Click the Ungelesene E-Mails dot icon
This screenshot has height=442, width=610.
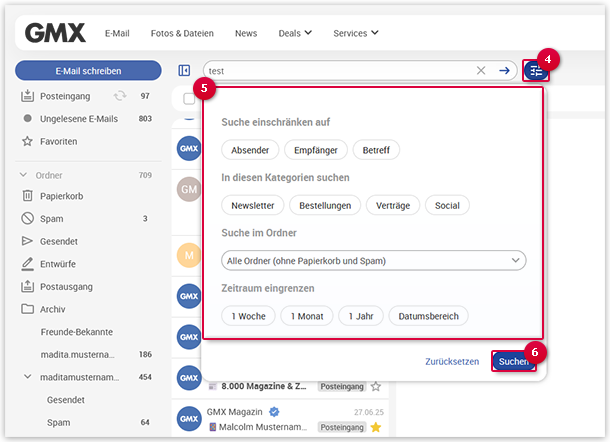click(27, 118)
